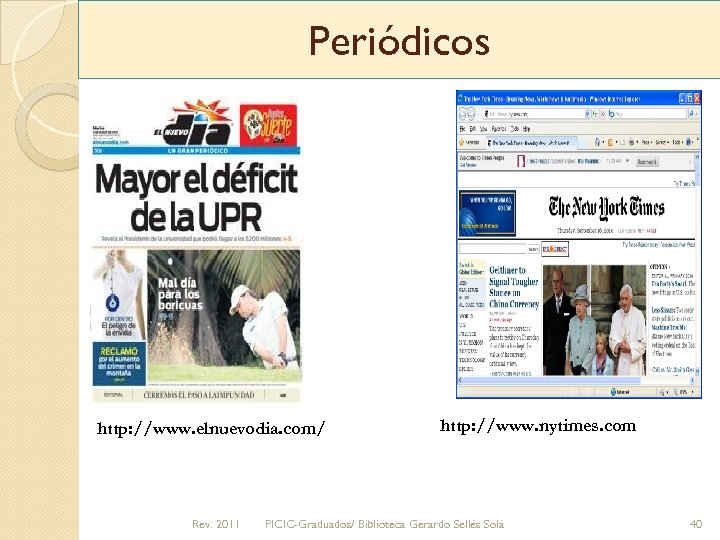Click the El Nuevo Día front page image
The image size is (720, 540).
(x=197, y=250)
